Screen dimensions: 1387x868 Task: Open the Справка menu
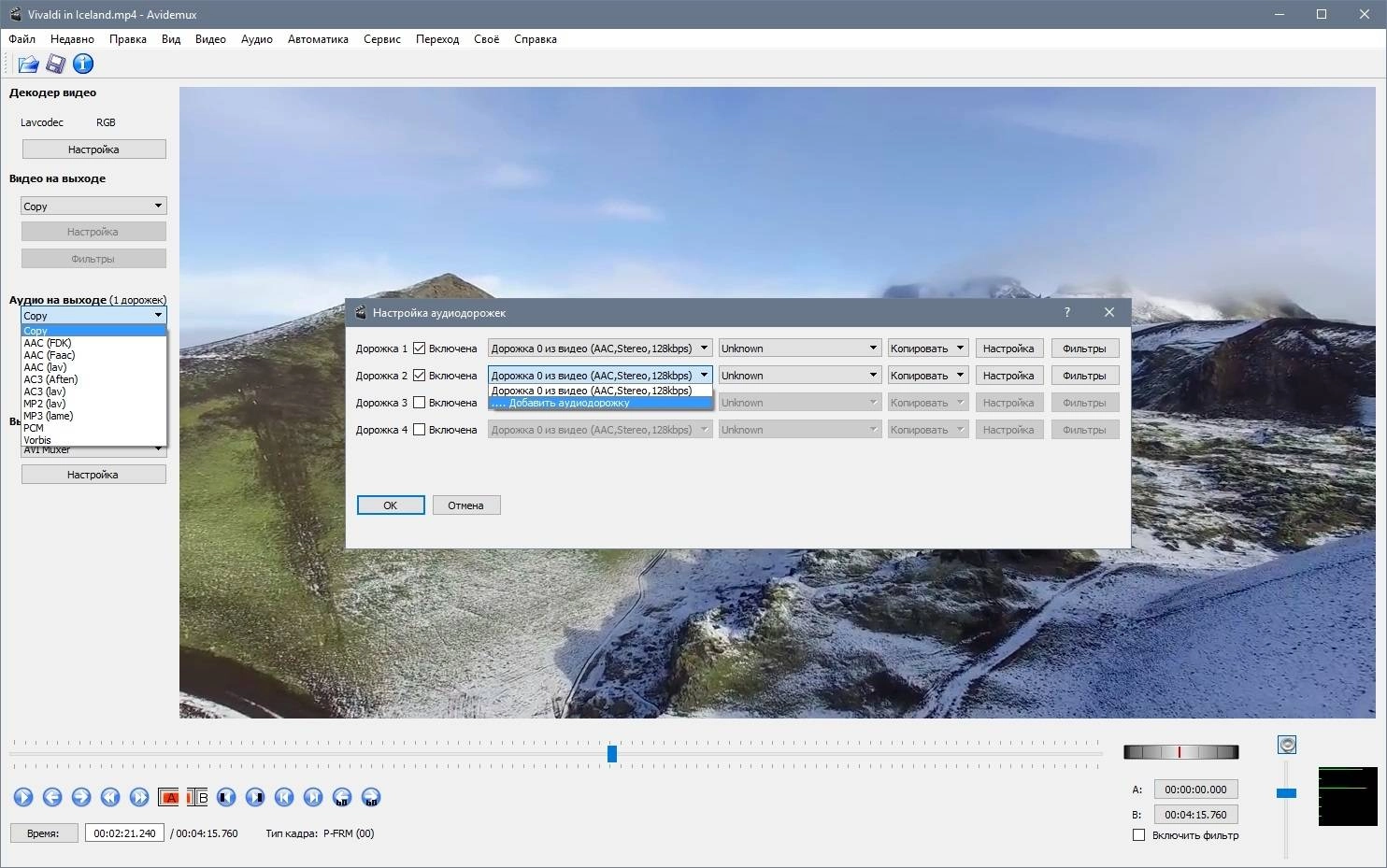536,39
